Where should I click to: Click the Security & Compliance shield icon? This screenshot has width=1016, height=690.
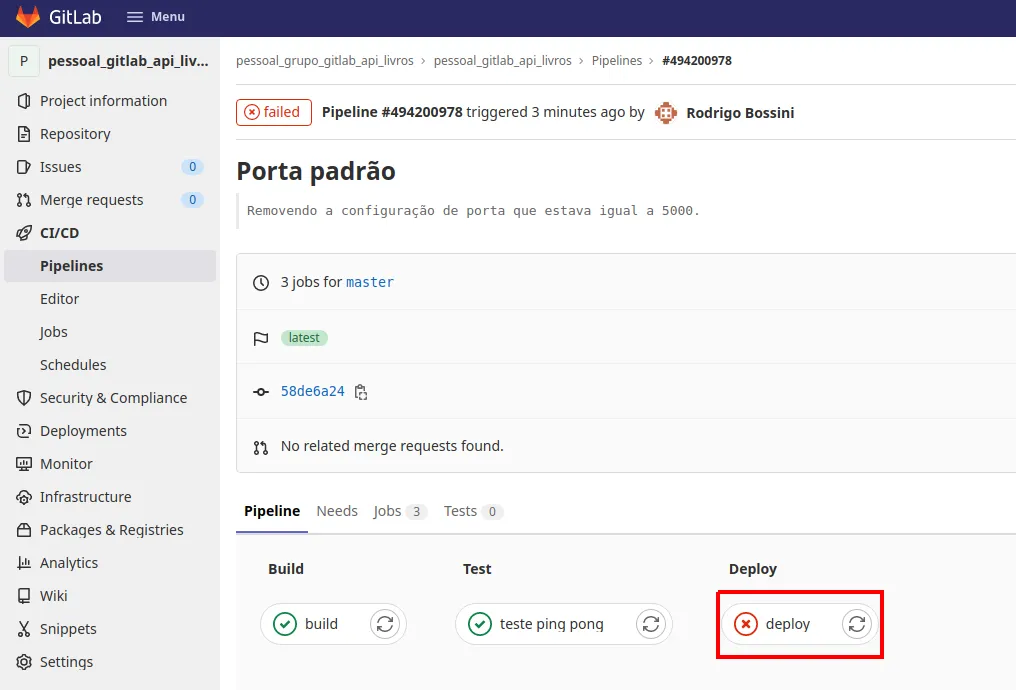point(24,398)
